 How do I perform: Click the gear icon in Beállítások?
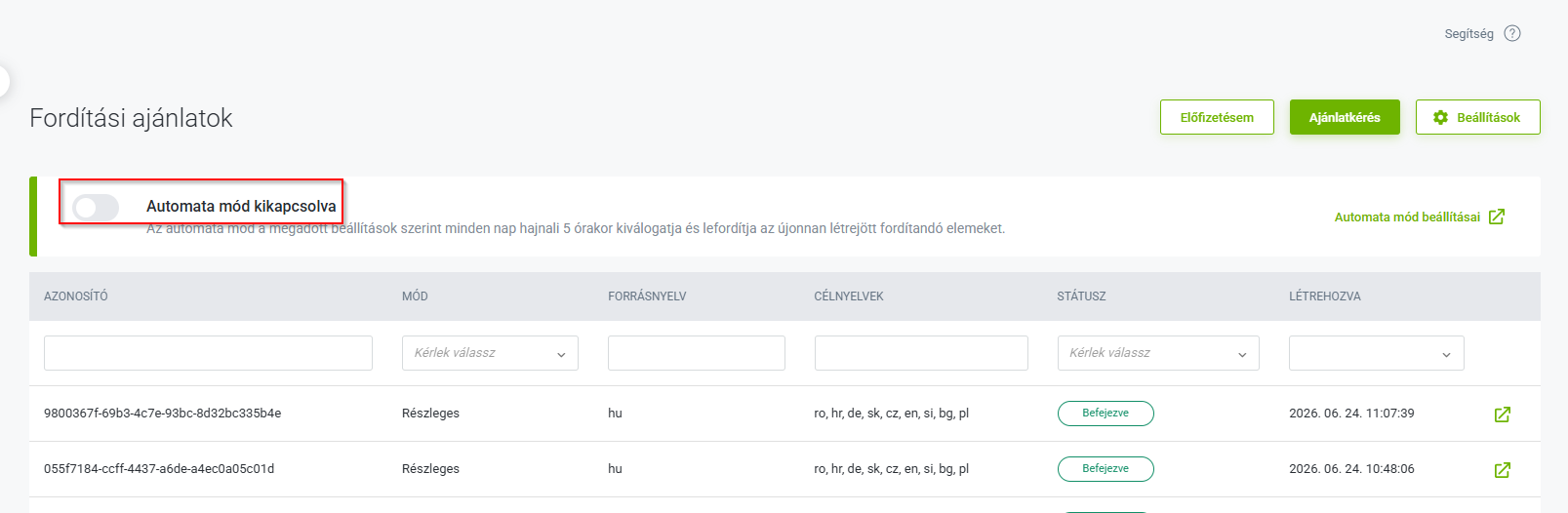click(x=1440, y=117)
